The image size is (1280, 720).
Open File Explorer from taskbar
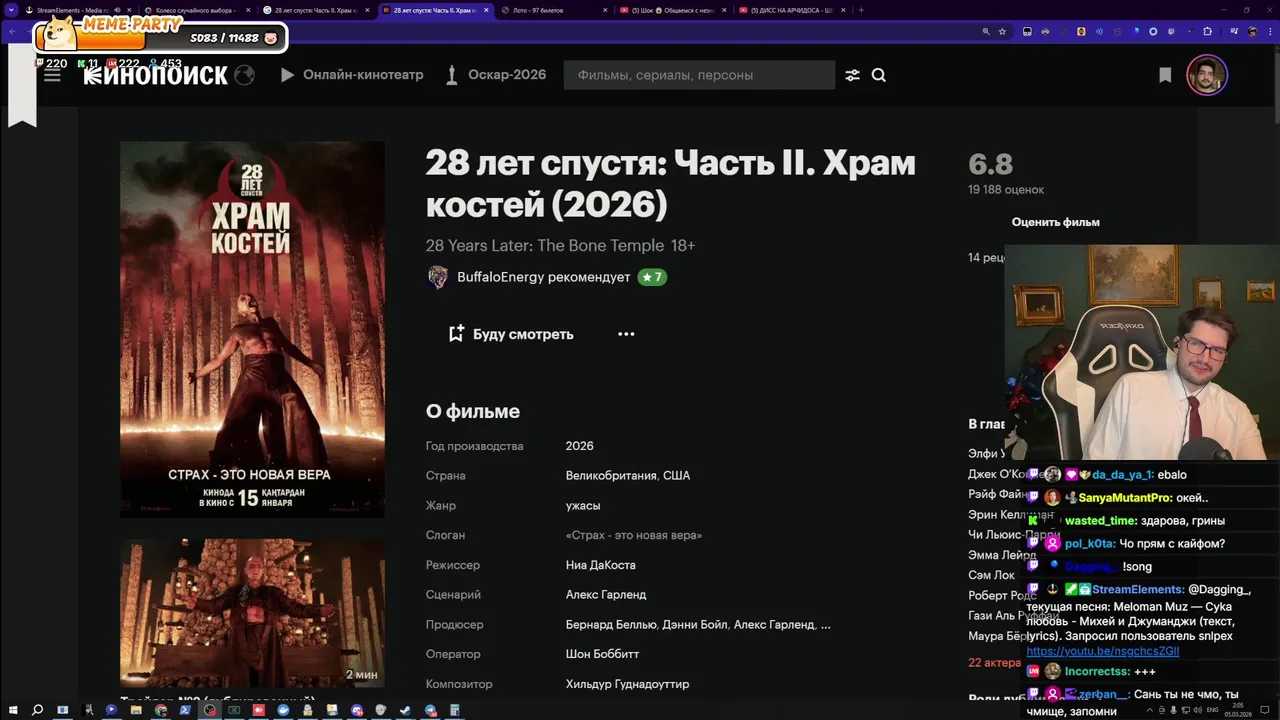click(136, 710)
